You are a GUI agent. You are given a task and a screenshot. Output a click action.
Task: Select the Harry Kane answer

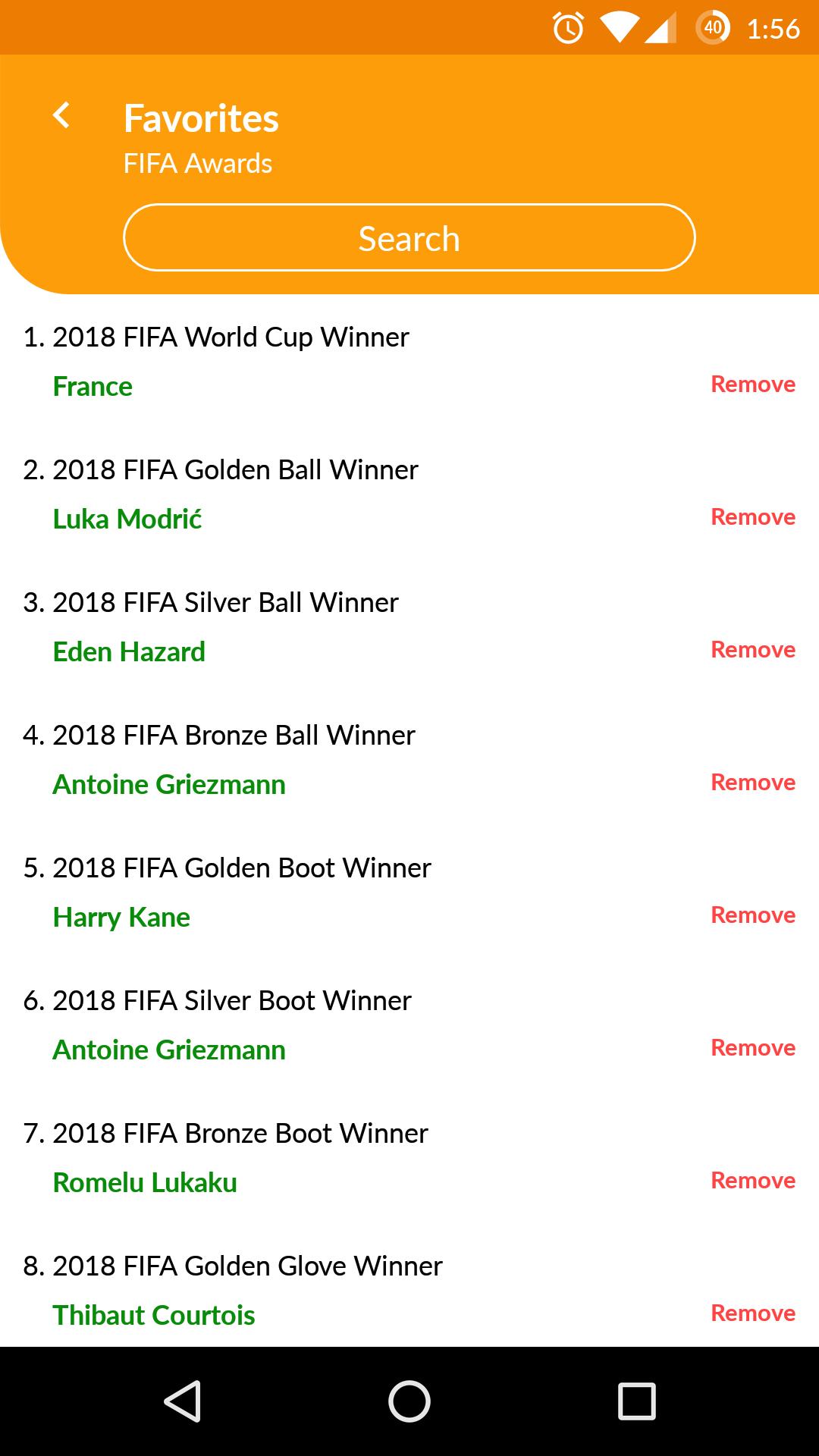click(x=121, y=918)
